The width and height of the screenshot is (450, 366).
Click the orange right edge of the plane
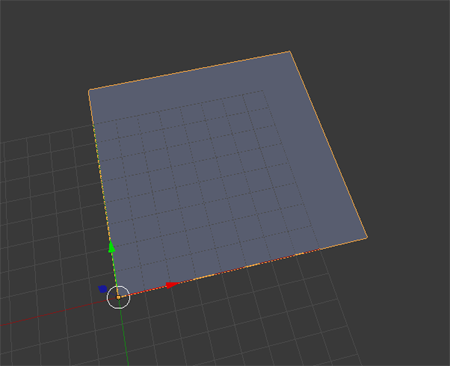click(x=328, y=144)
